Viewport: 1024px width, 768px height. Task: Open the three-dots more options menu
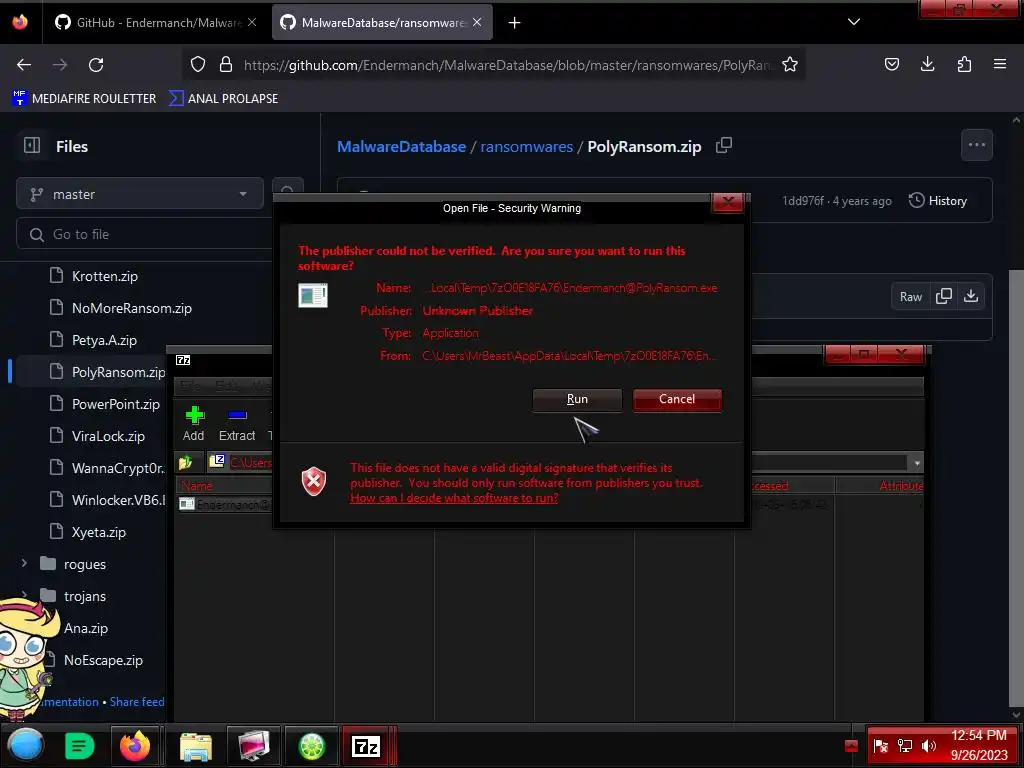[x=976, y=145]
